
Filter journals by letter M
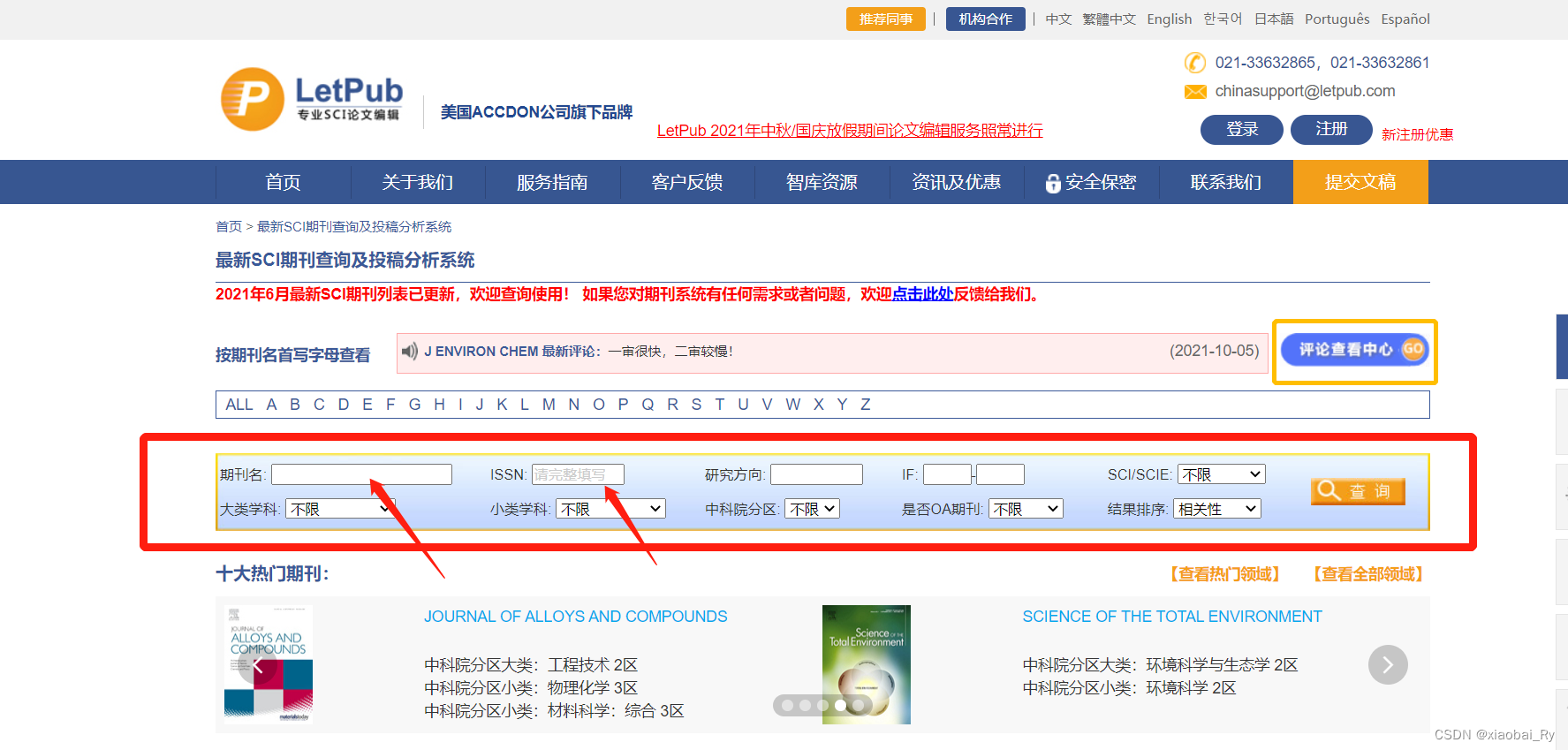point(549,405)
